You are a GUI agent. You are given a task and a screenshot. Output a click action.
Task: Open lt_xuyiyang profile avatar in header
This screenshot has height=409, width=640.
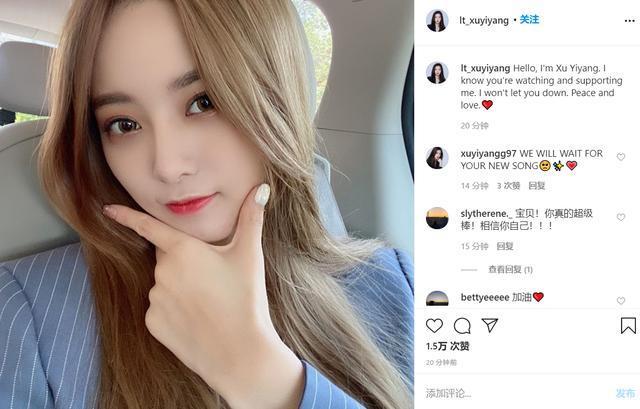point(437,20)
